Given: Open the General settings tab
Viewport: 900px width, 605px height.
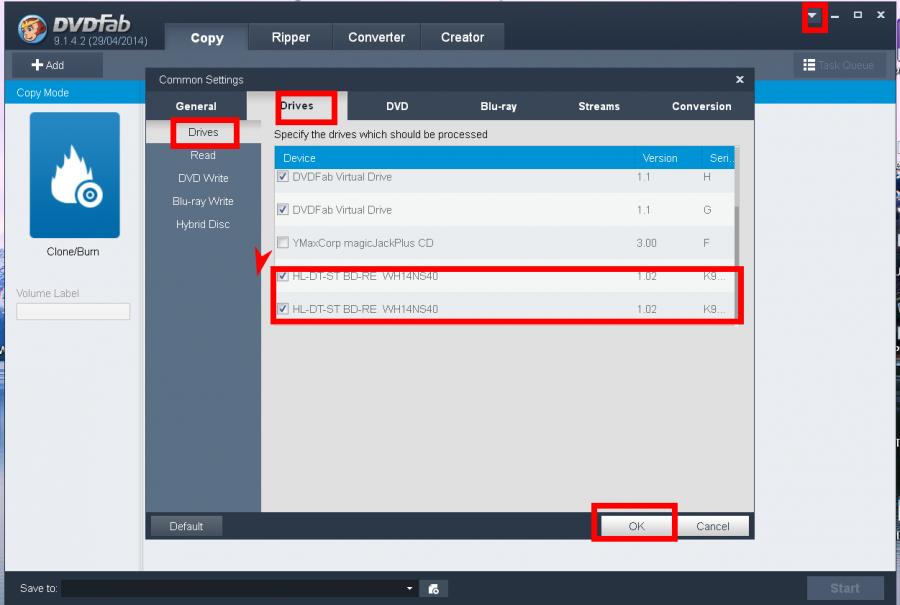Looking at the screenshot, I should coord(196,106).
